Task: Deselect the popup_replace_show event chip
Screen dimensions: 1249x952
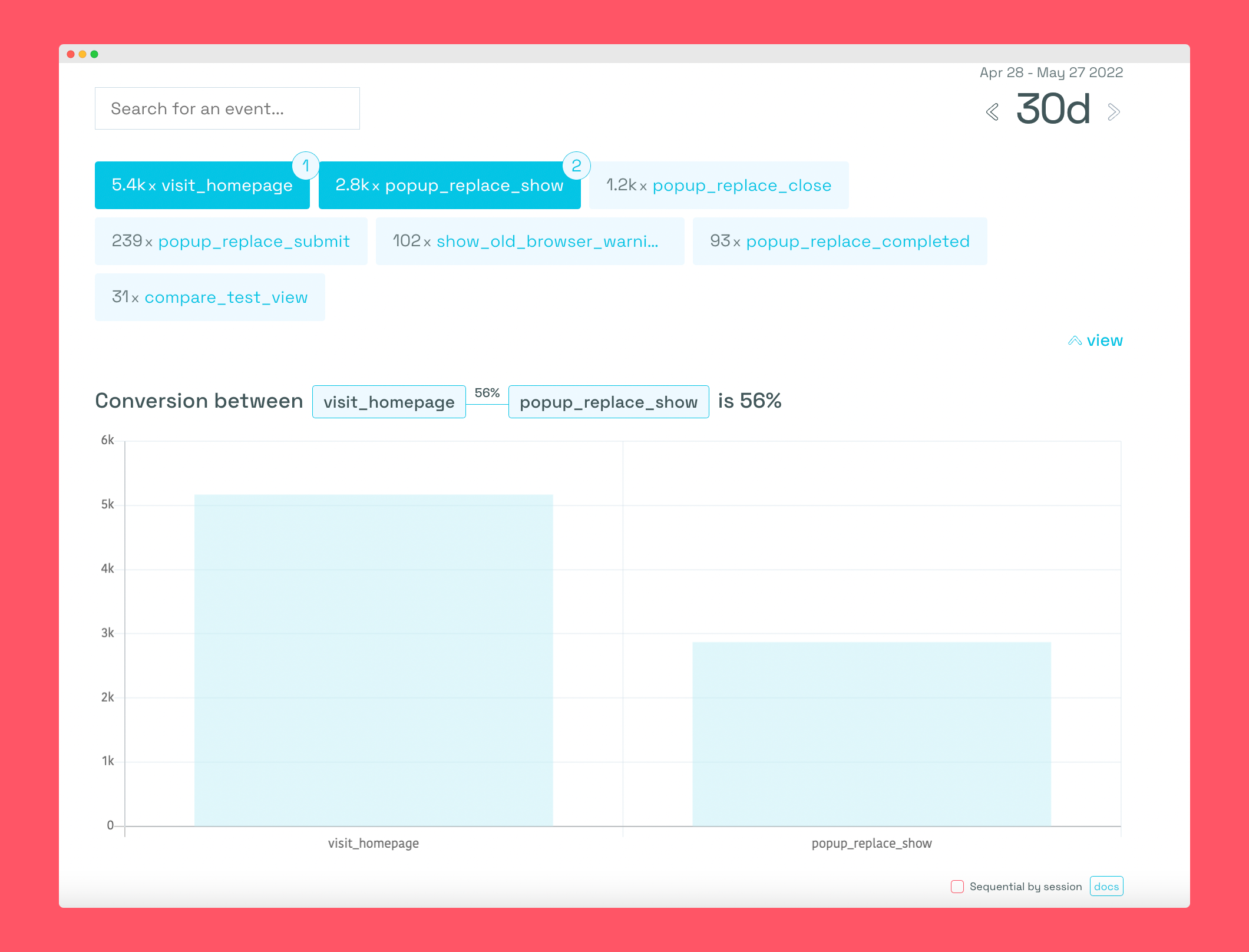Action: point(450,185)
